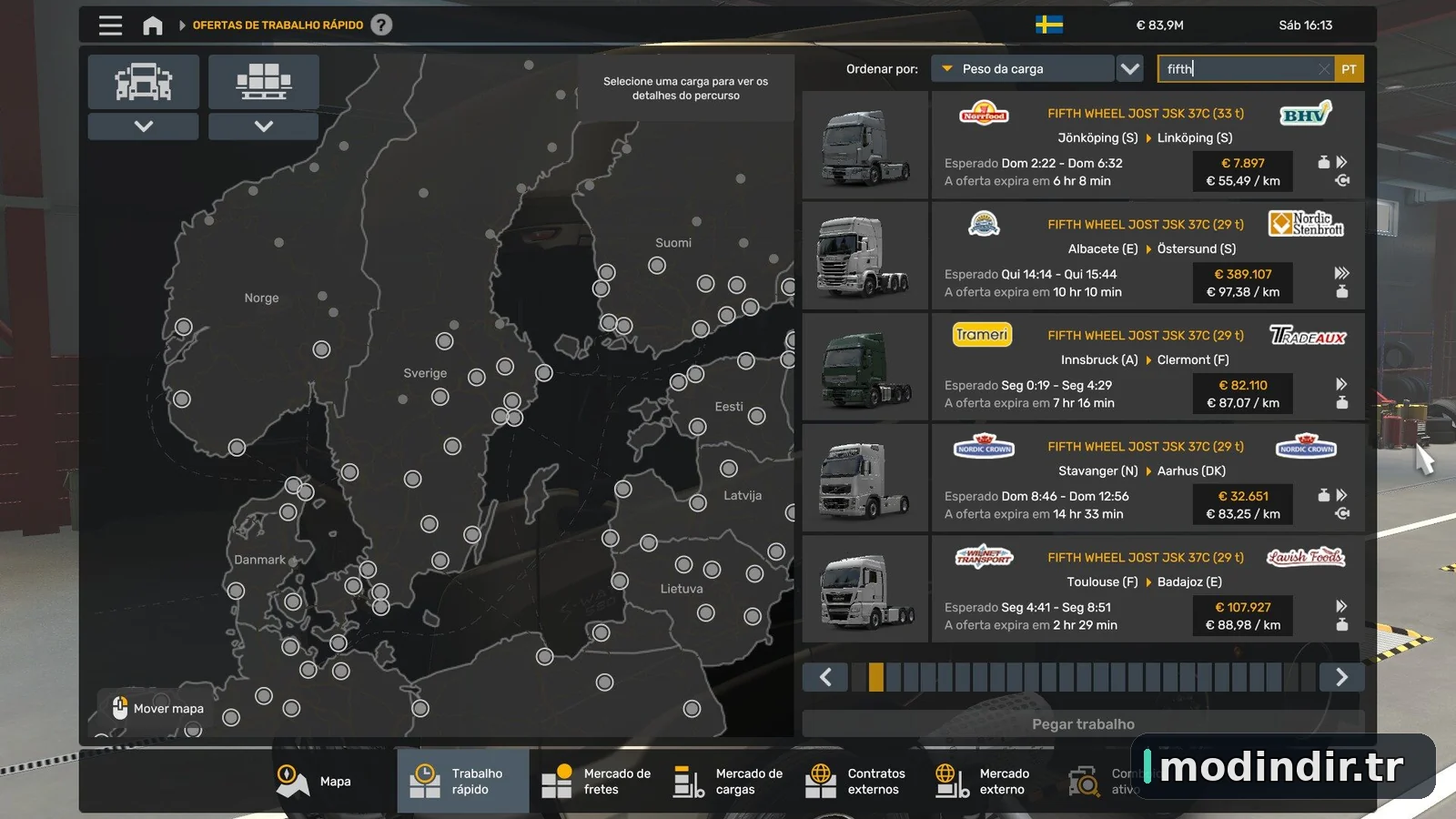The width and height of the screenshot is (1456, 819).
Task: Open the 'Mercado de fretes' tab
Action: coord(596,781)
